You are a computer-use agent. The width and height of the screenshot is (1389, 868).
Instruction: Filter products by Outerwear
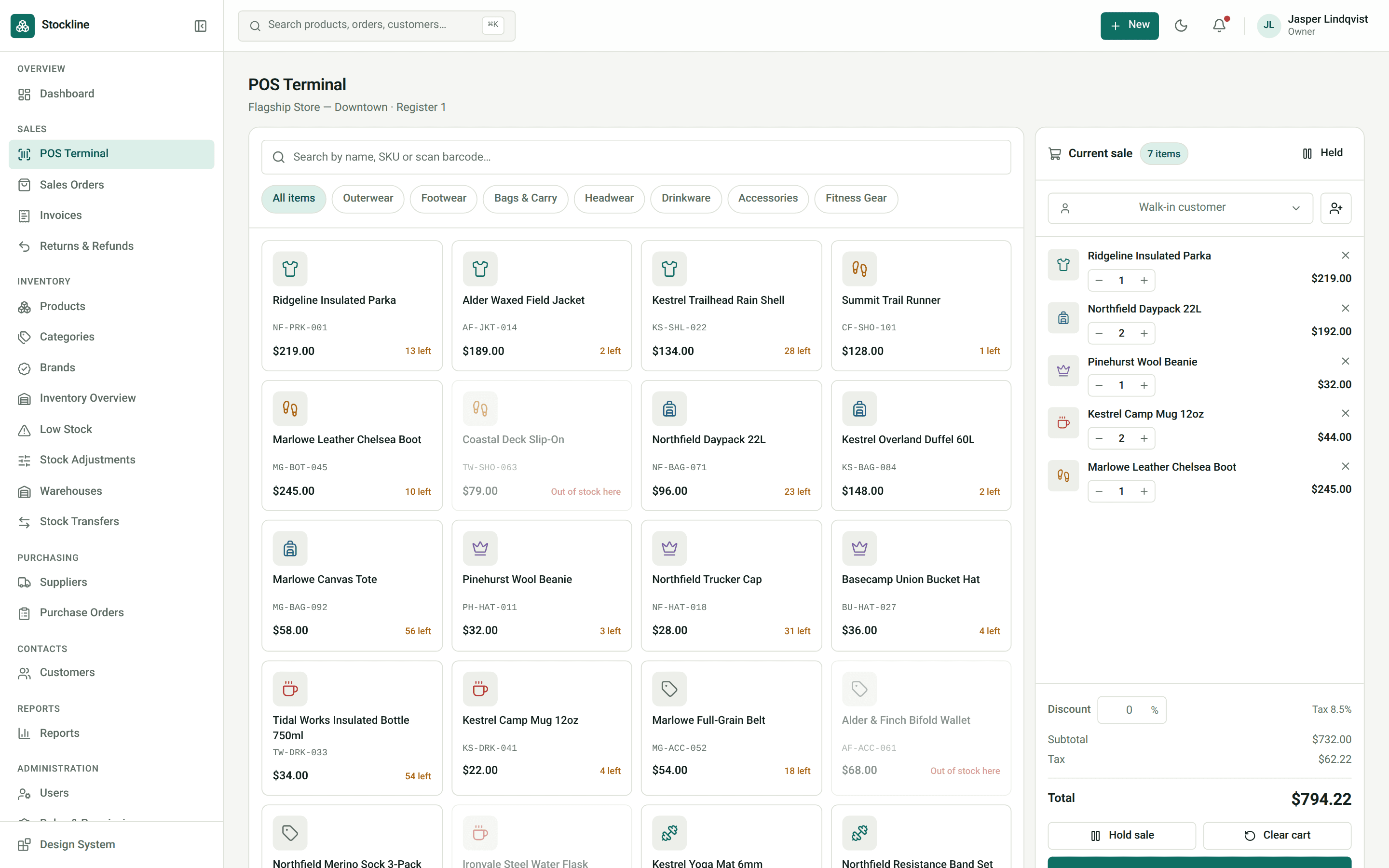click(x=368, y=199)
